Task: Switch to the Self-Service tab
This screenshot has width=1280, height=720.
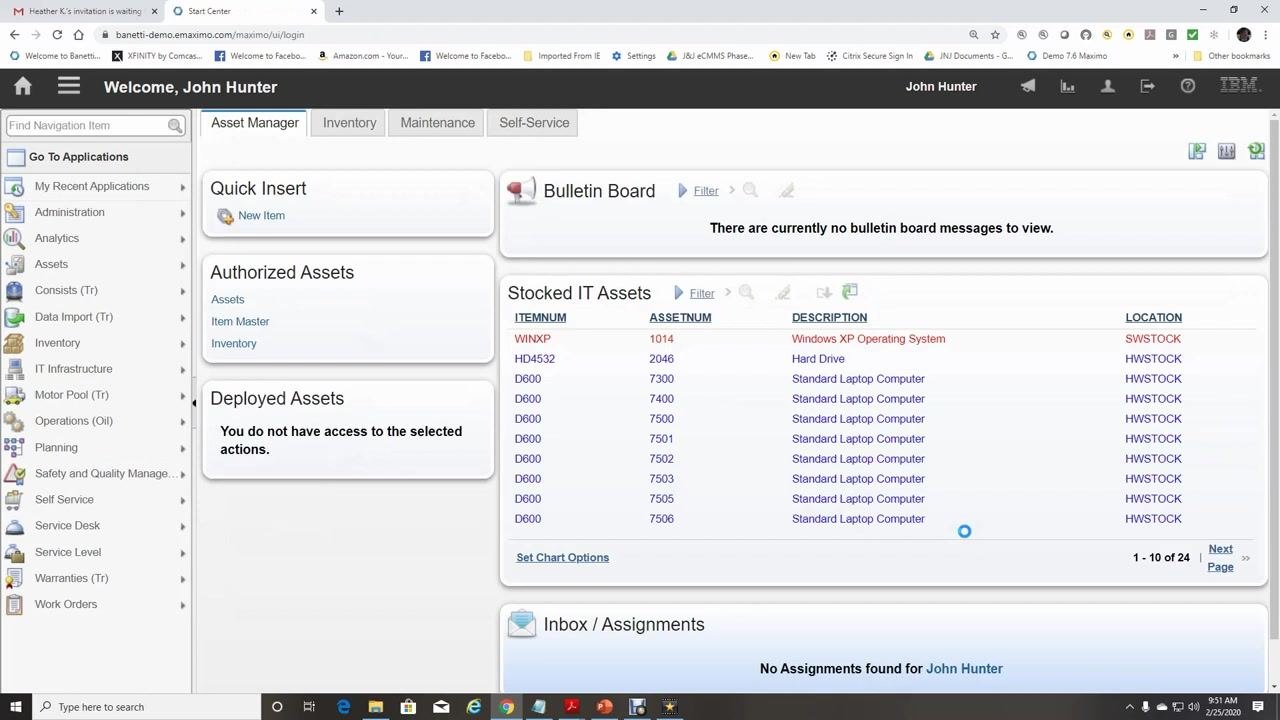Action: [x=534, y=123]
